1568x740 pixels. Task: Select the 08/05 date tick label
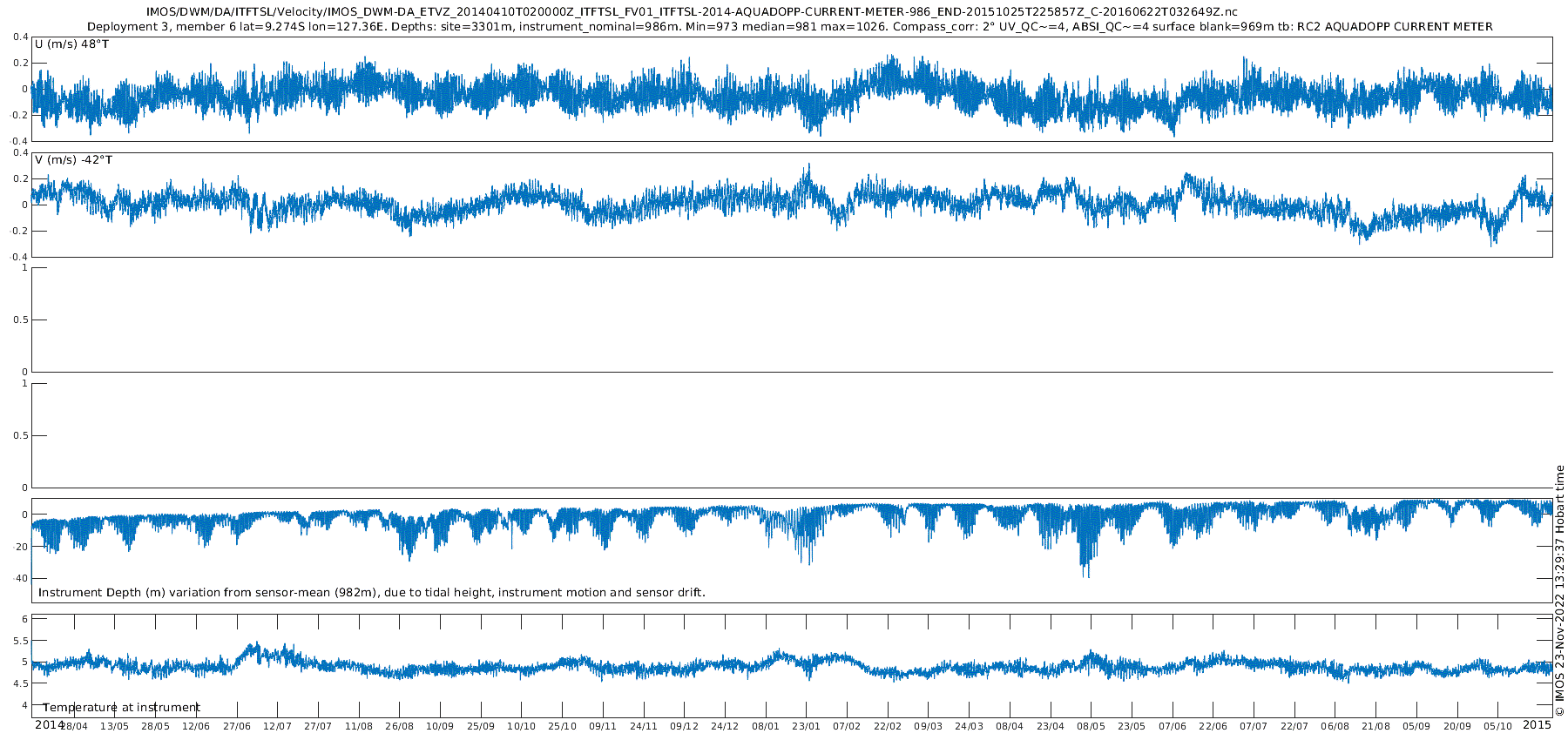tap(1092, 727)
